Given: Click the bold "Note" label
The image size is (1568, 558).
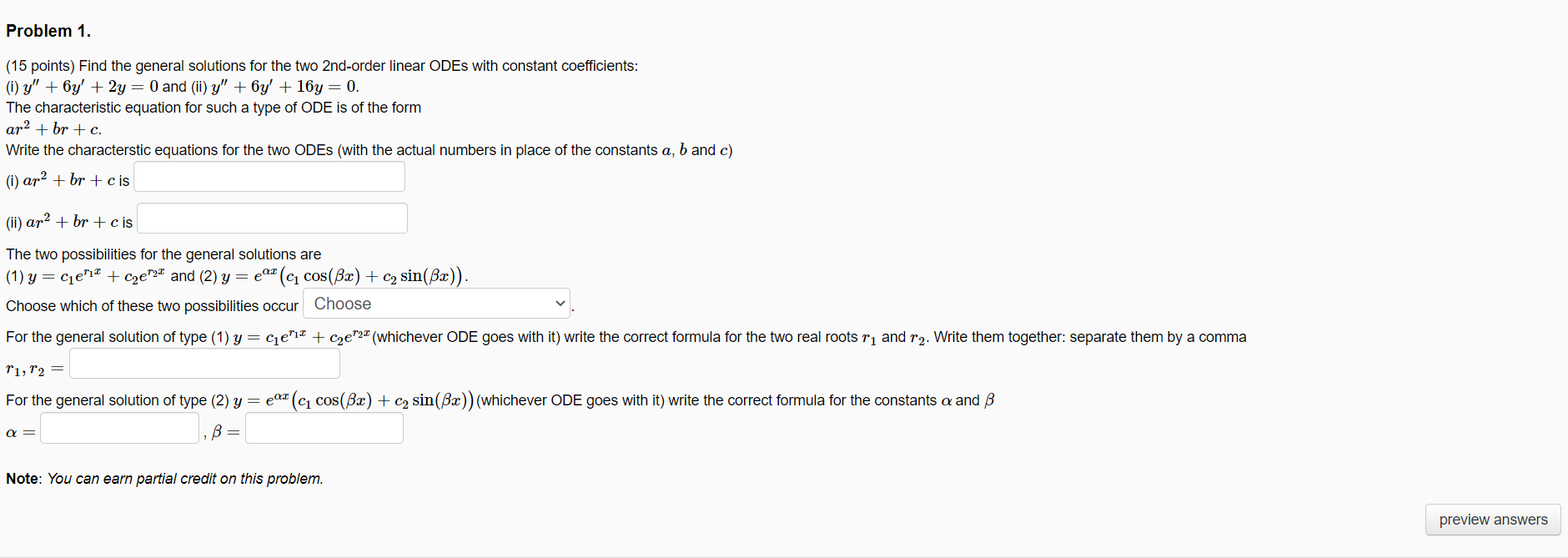Looking at the screenshot, I should pos(23,479).
